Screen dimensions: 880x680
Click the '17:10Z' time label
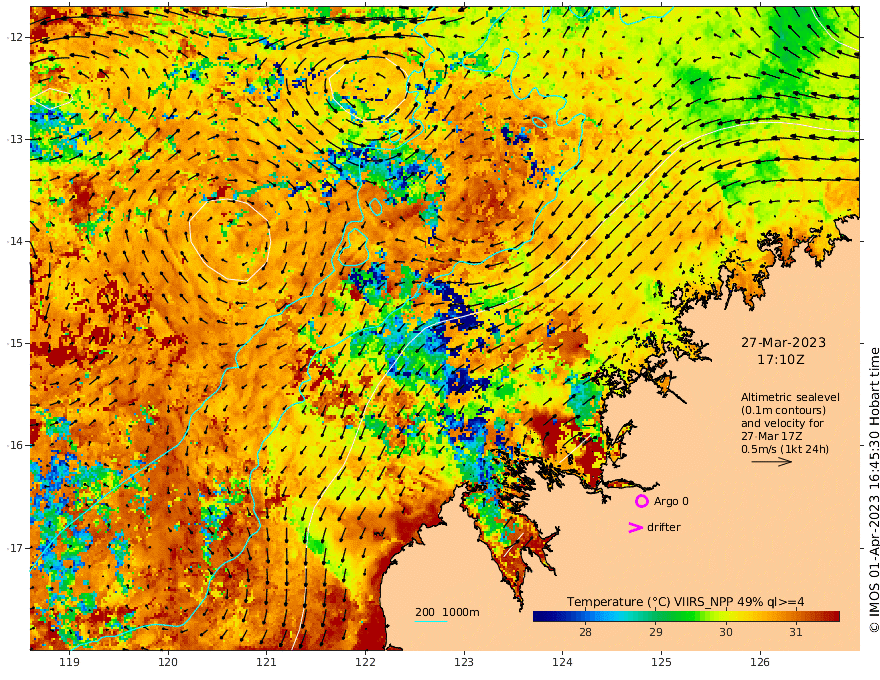[x=781, y=359]
